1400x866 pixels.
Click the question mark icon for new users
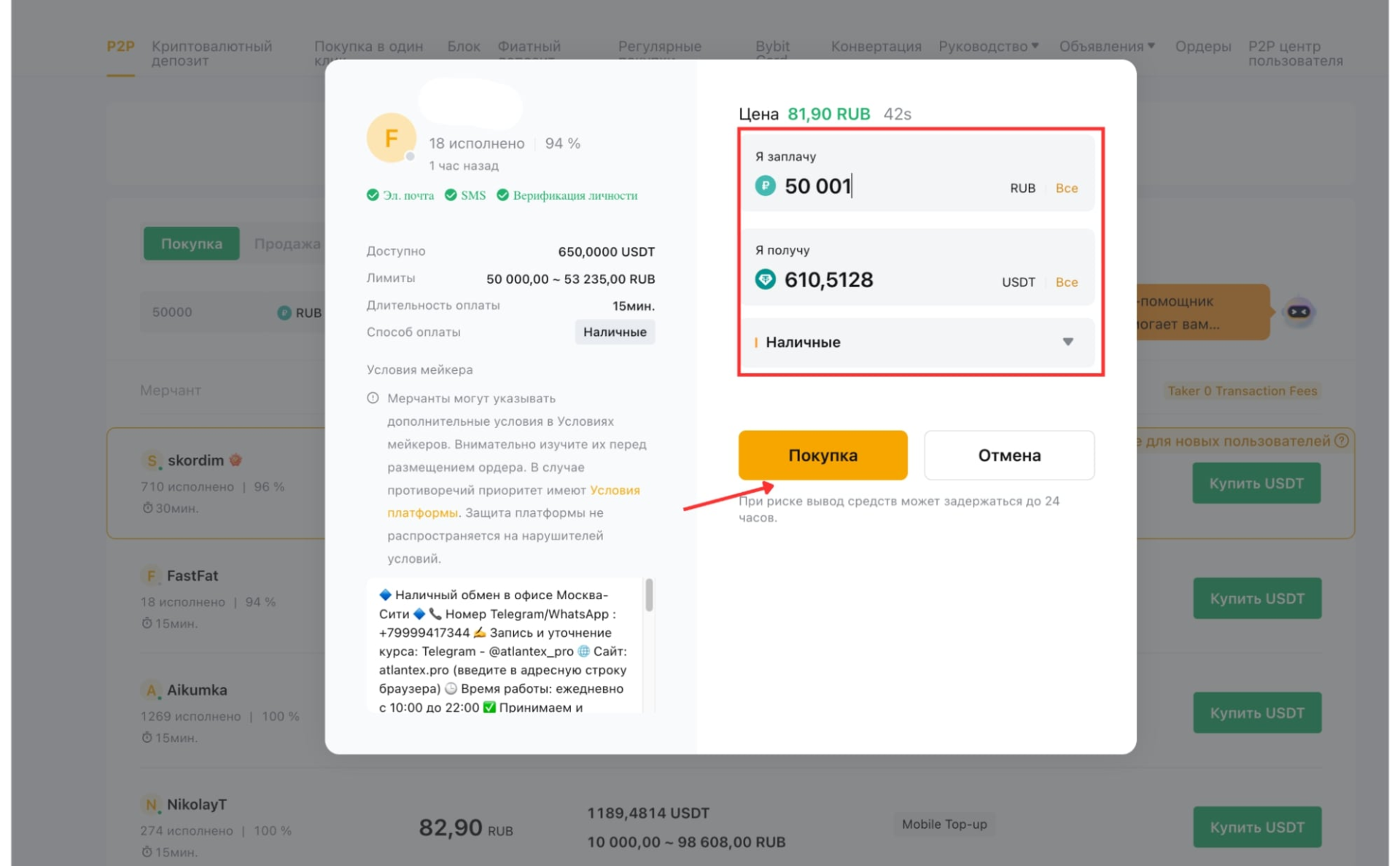(1342, 441)
